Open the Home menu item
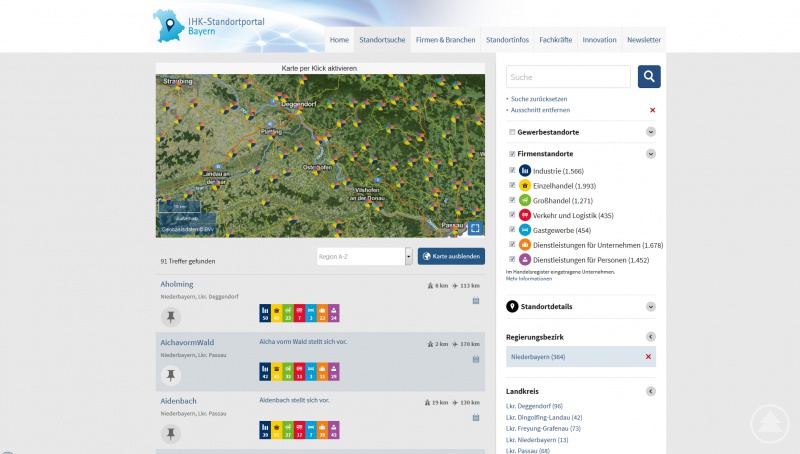Viewport: 800px width, 454px height. point(339,40)
